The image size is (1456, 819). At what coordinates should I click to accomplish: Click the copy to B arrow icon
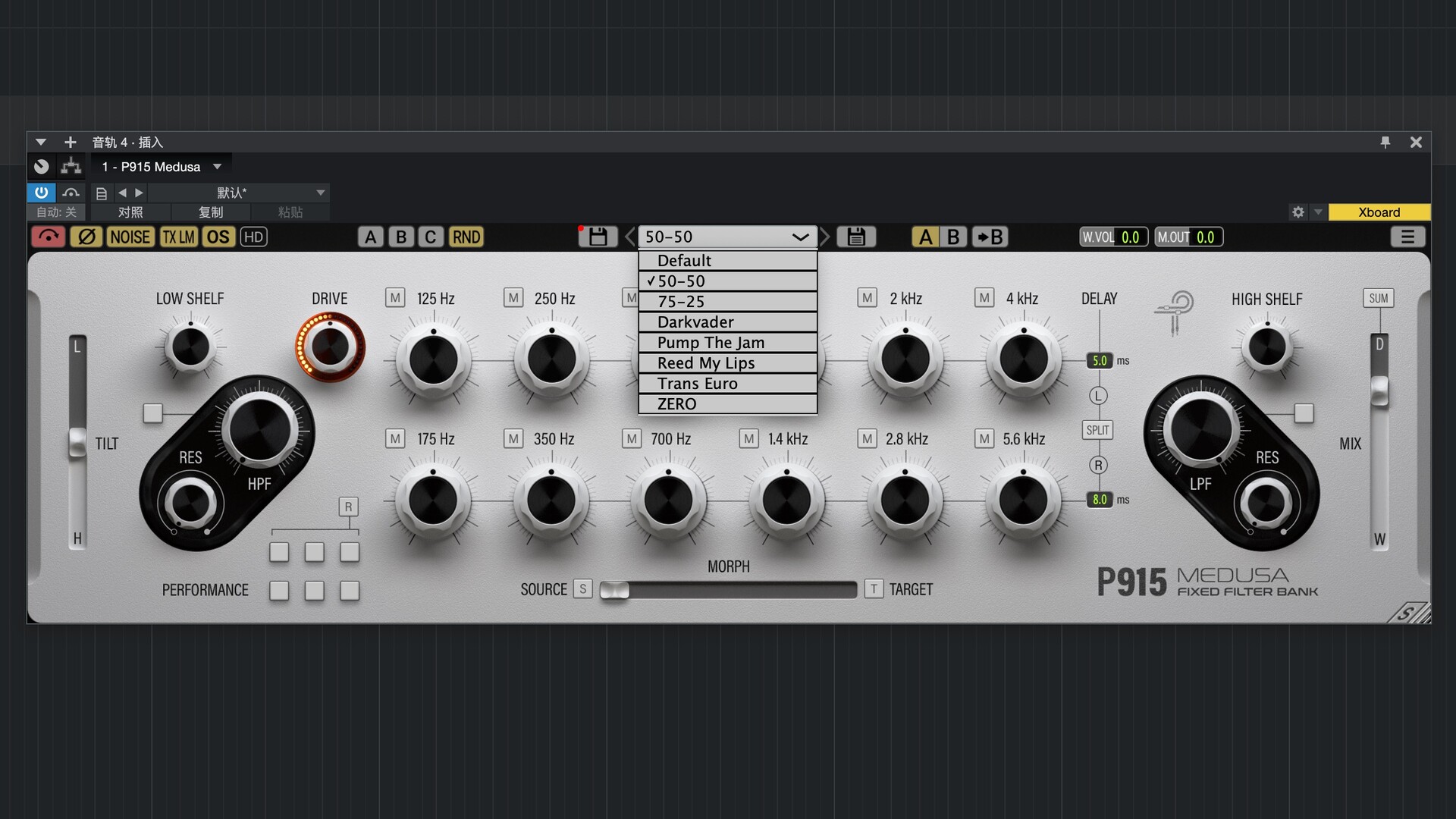[990, 237]
